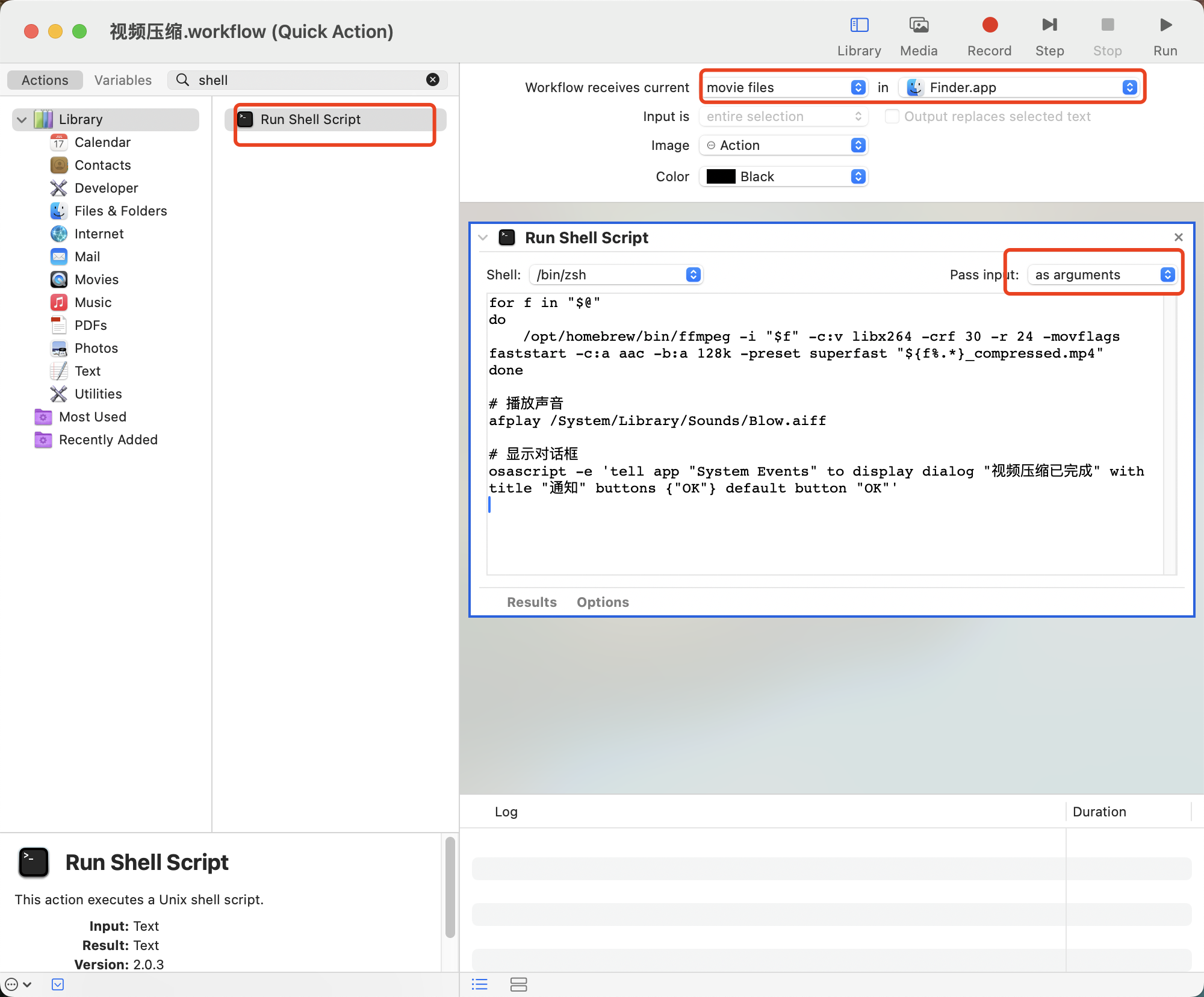Image resolution: width=1204 pixels, height=997 pixels.
Task: Clear the shell search field
Action: (433, 79)
